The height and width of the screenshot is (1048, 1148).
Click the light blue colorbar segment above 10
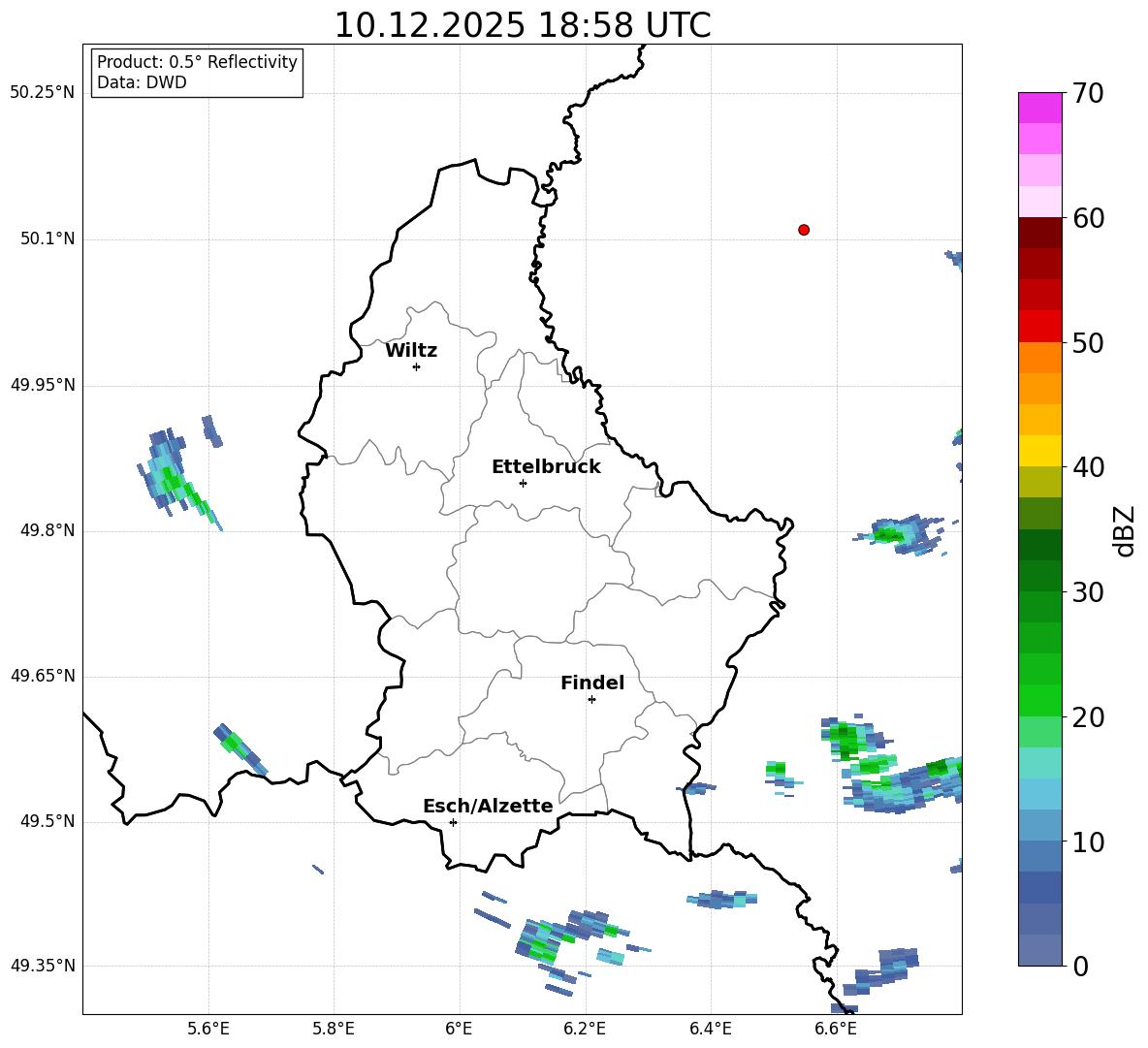coord(1039,826)
